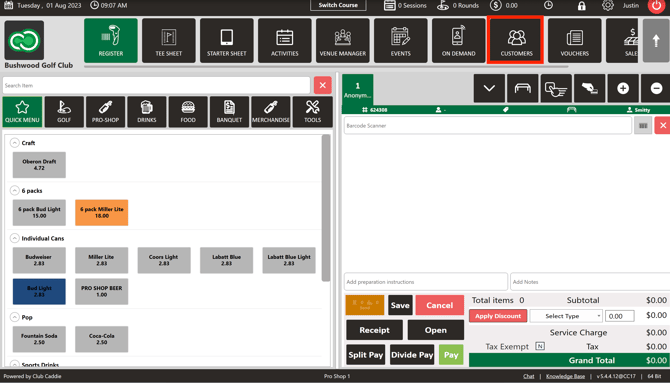Open the Knowledge Base link
This screenshot has height=383, width=670.
(x=565, y=376)
